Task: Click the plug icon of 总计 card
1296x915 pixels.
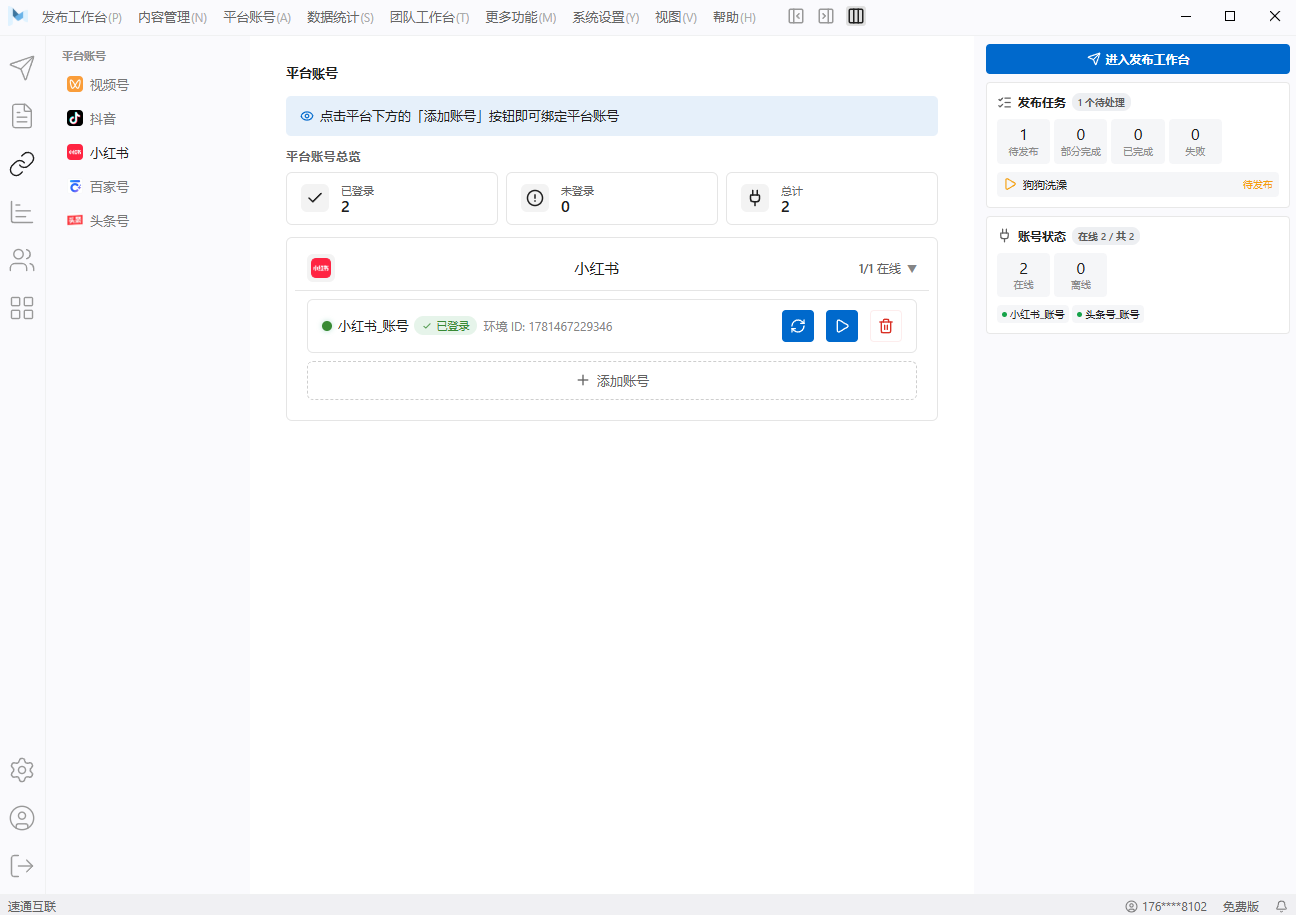Action: tap(755, 198)
